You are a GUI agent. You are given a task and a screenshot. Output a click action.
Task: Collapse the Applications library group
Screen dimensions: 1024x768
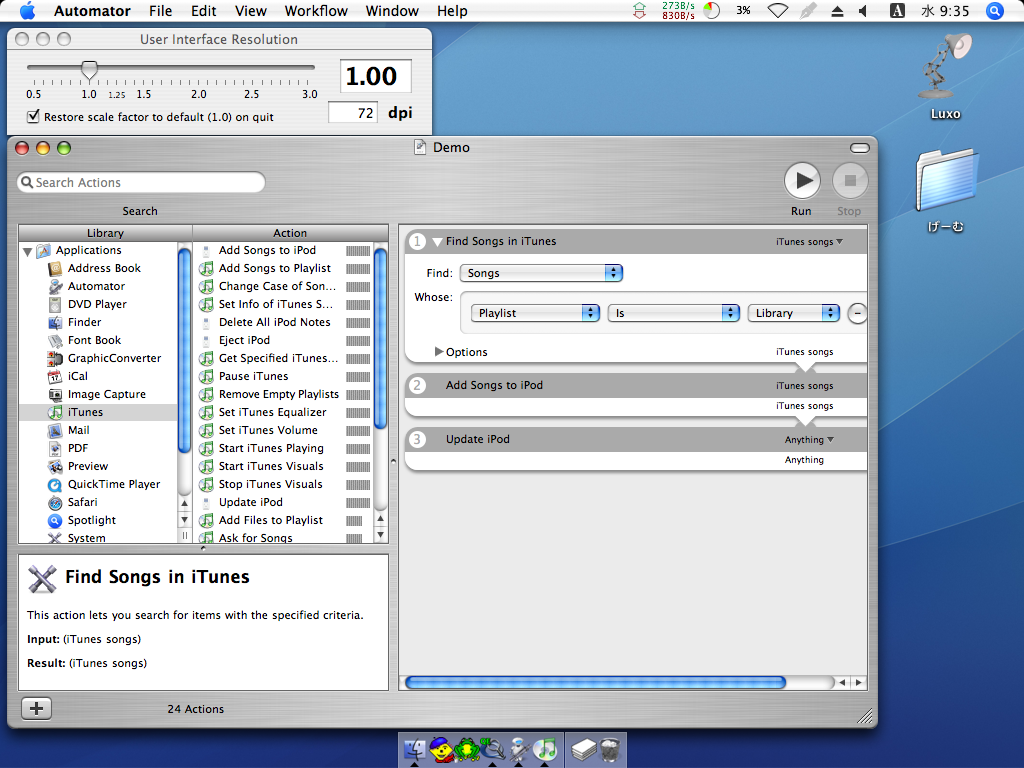pos(27,251)
